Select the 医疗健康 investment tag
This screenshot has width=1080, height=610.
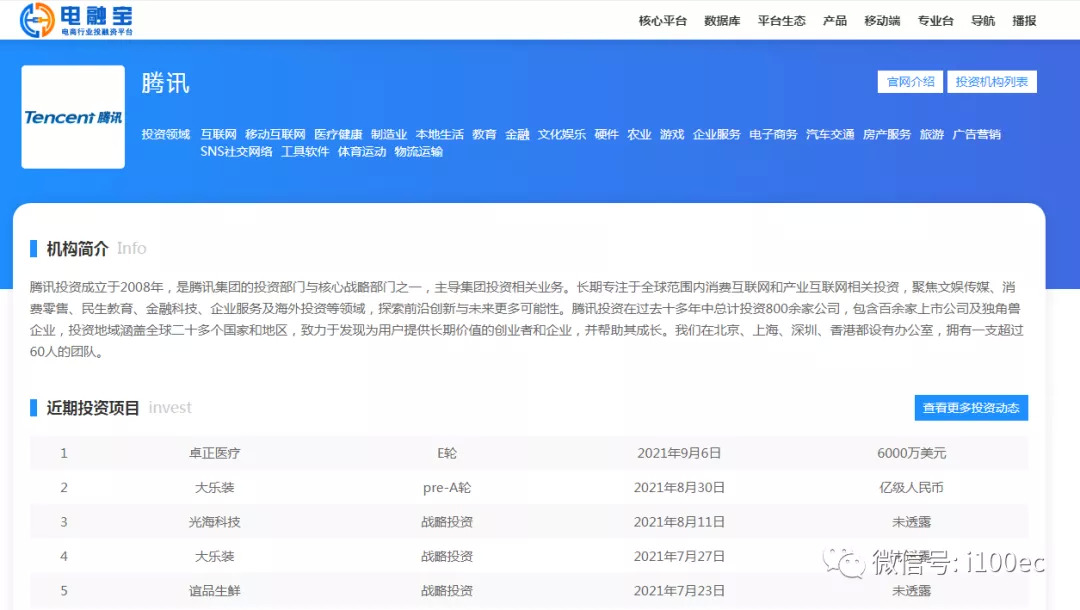[x=338, y=135]
